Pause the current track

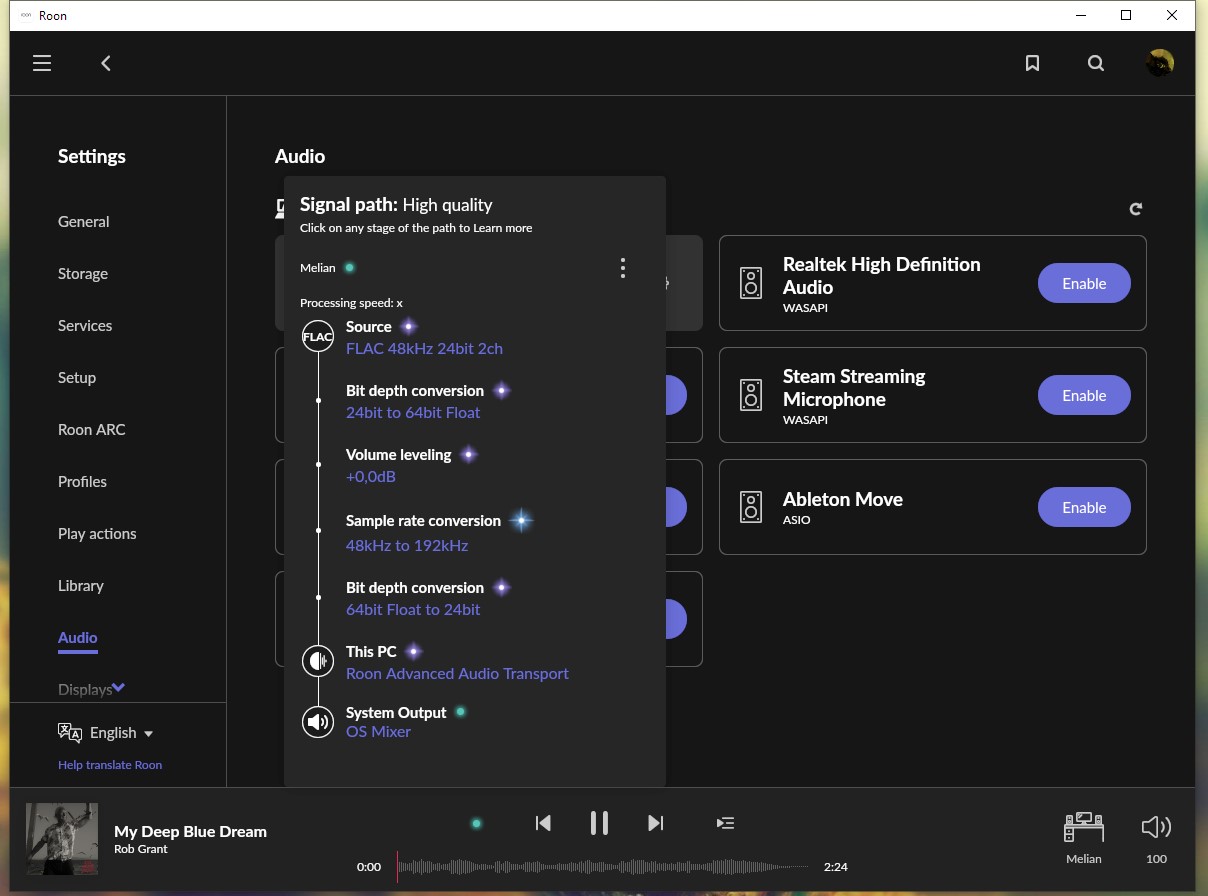(599, 823)
